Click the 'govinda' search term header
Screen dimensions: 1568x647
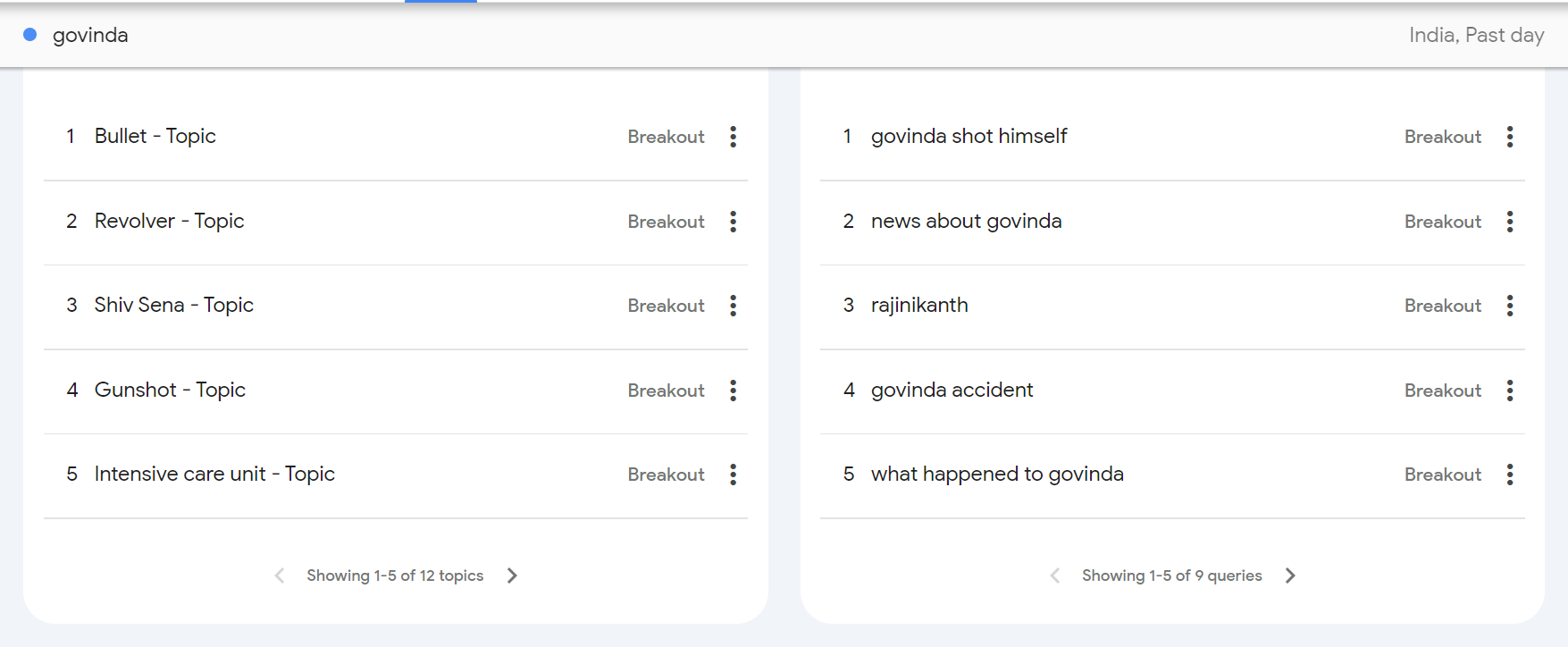(90, 35)
